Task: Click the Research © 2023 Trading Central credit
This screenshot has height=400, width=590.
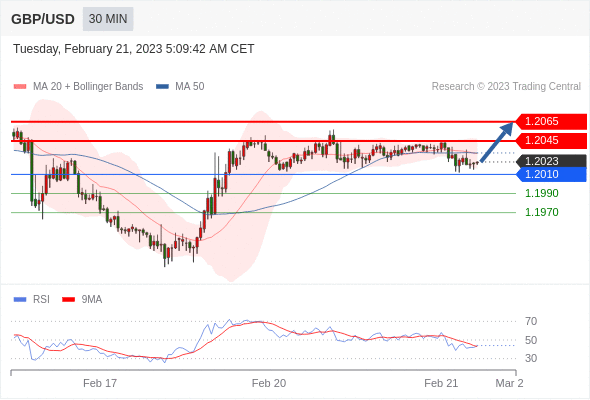Action: click(x=506, y=87)
